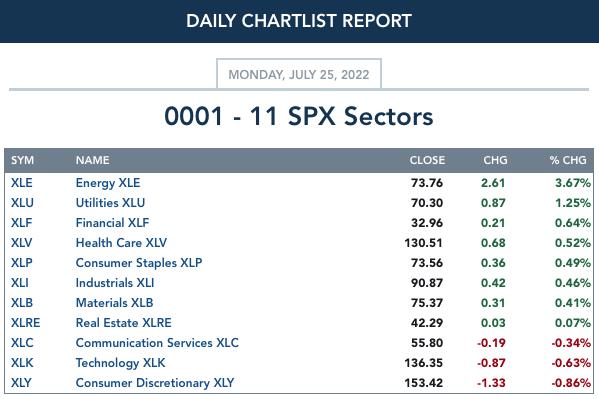The image size is (599, 399).
Task: Sort by the NAME column header
Action: [x=92, y=160]
